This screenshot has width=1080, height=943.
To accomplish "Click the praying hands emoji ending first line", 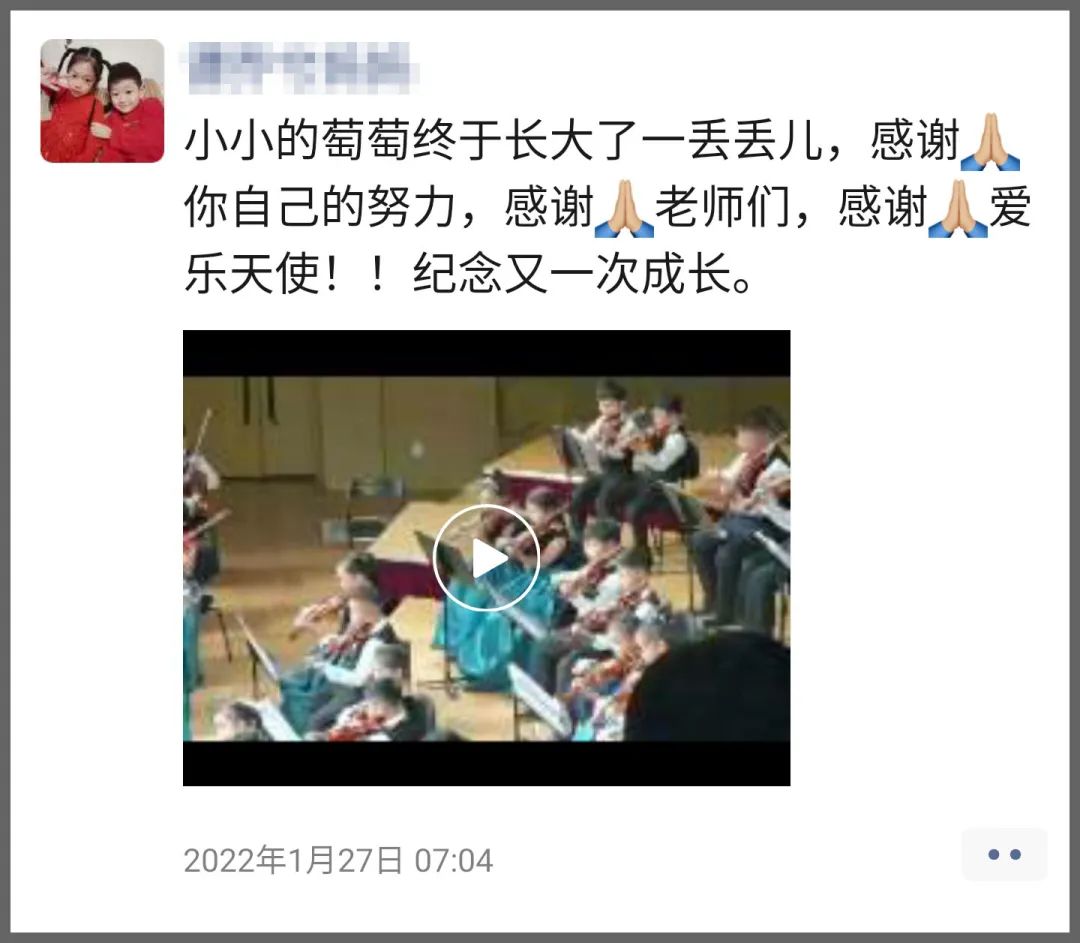I will click(990, 142).
